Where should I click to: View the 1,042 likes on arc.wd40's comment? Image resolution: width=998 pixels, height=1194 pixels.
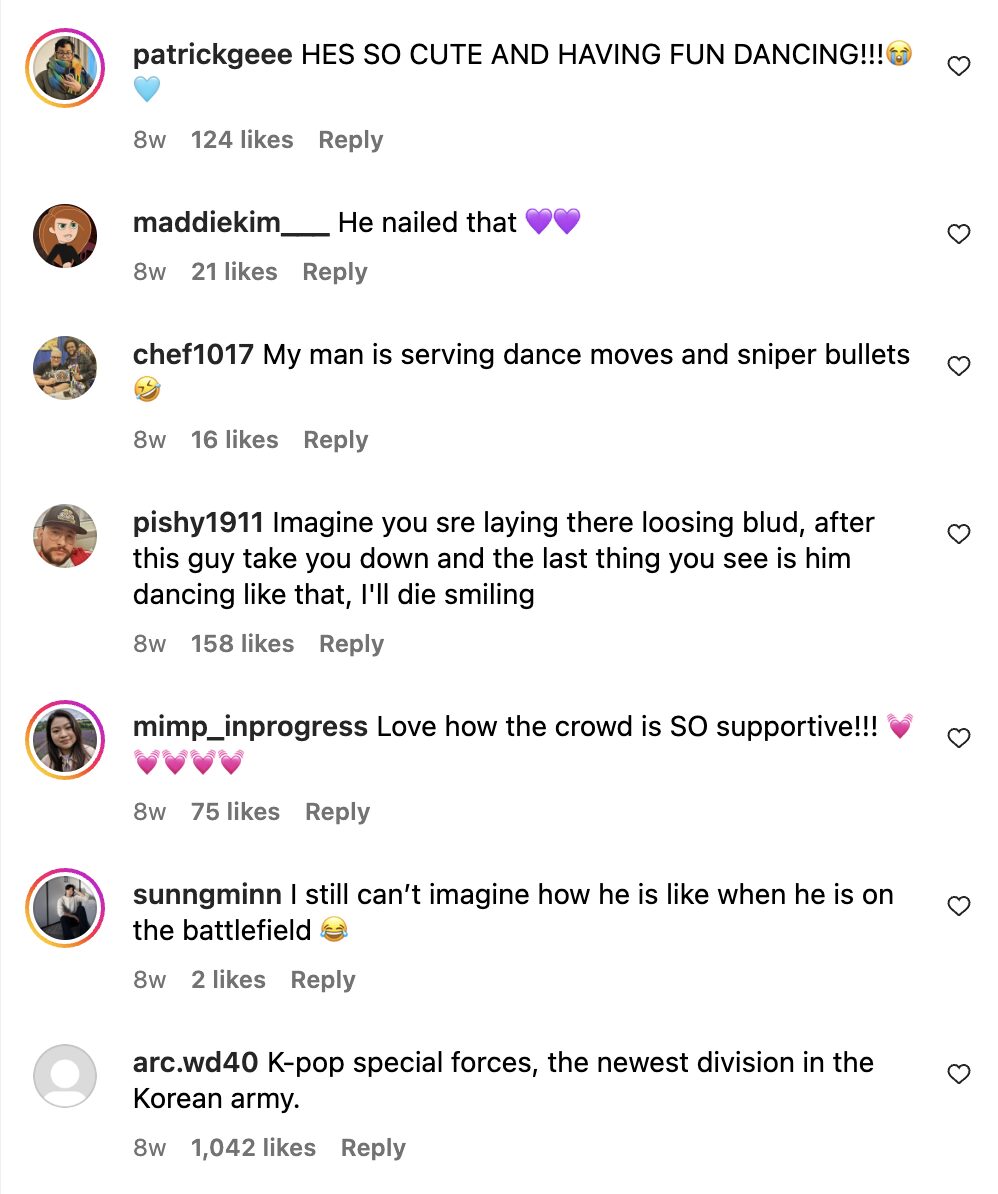pos(253,1148)
